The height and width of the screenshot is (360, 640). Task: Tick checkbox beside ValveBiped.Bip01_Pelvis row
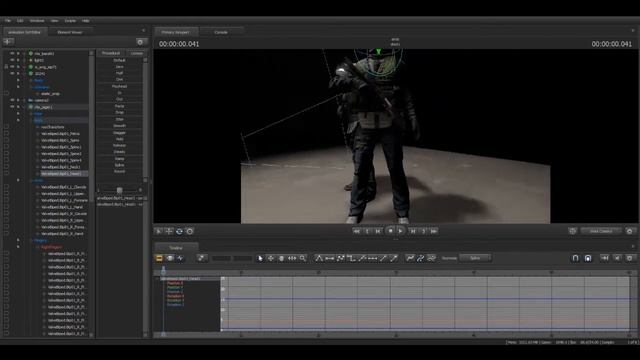(6, 133)
